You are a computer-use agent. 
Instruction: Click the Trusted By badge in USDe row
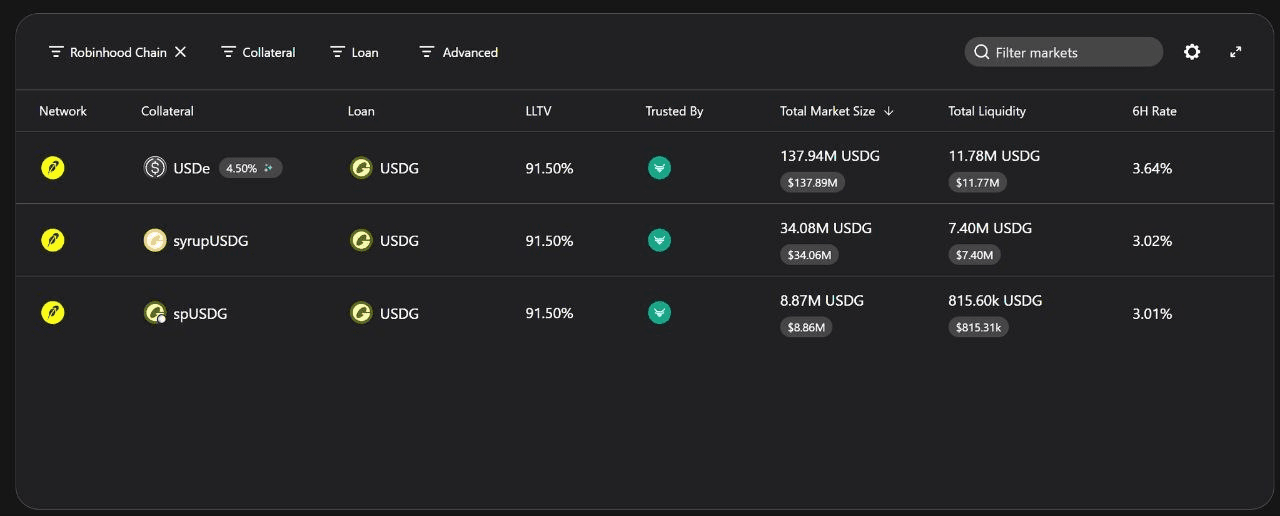click(x=659, y=168)
